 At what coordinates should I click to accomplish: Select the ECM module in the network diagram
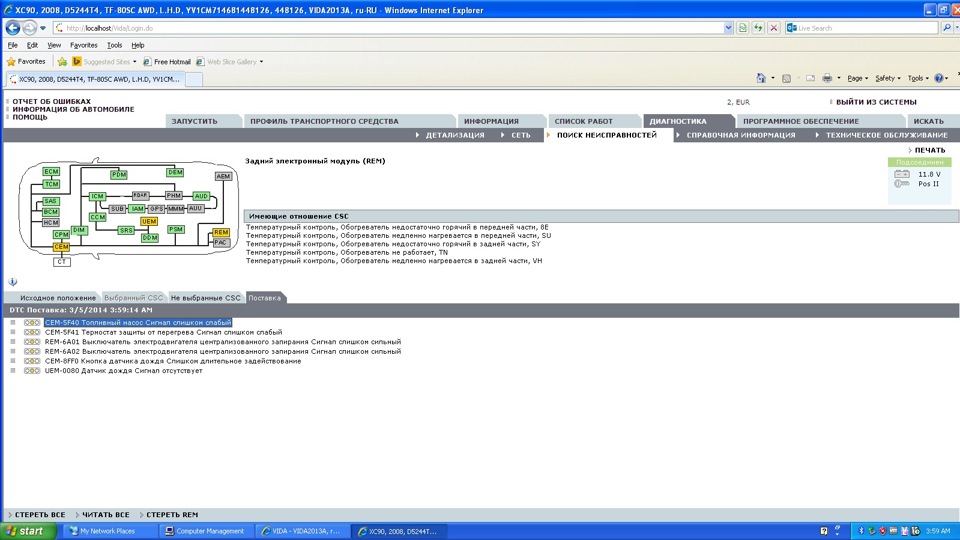(x=51, y=171)
